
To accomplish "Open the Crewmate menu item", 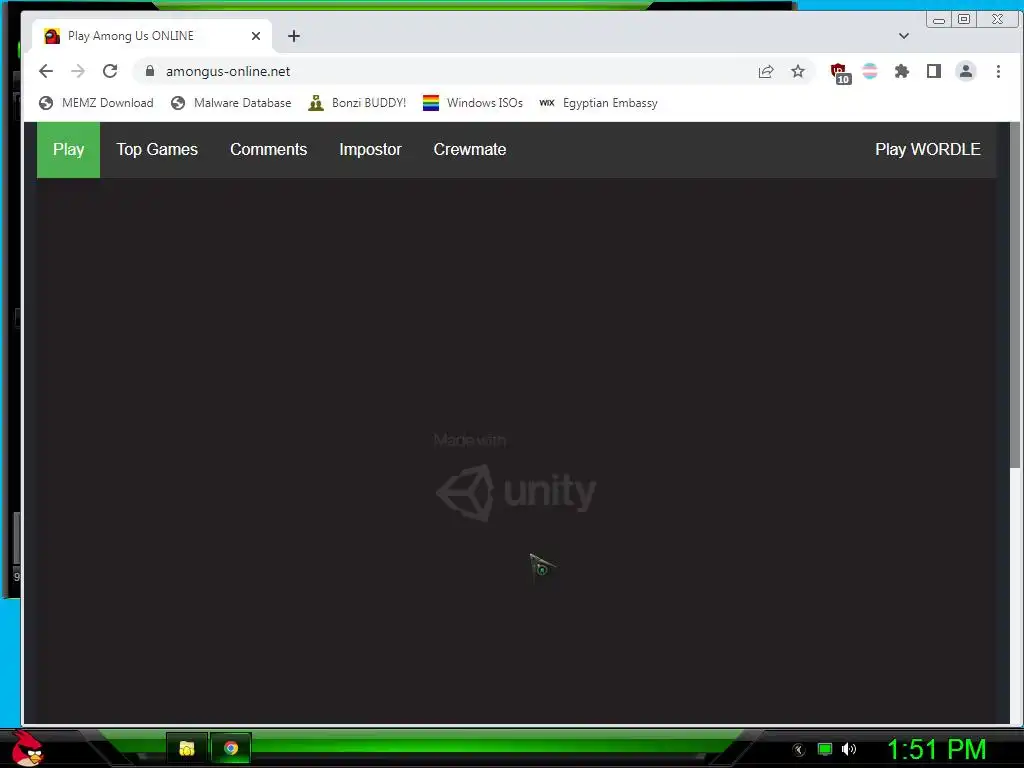I will 470,150.
